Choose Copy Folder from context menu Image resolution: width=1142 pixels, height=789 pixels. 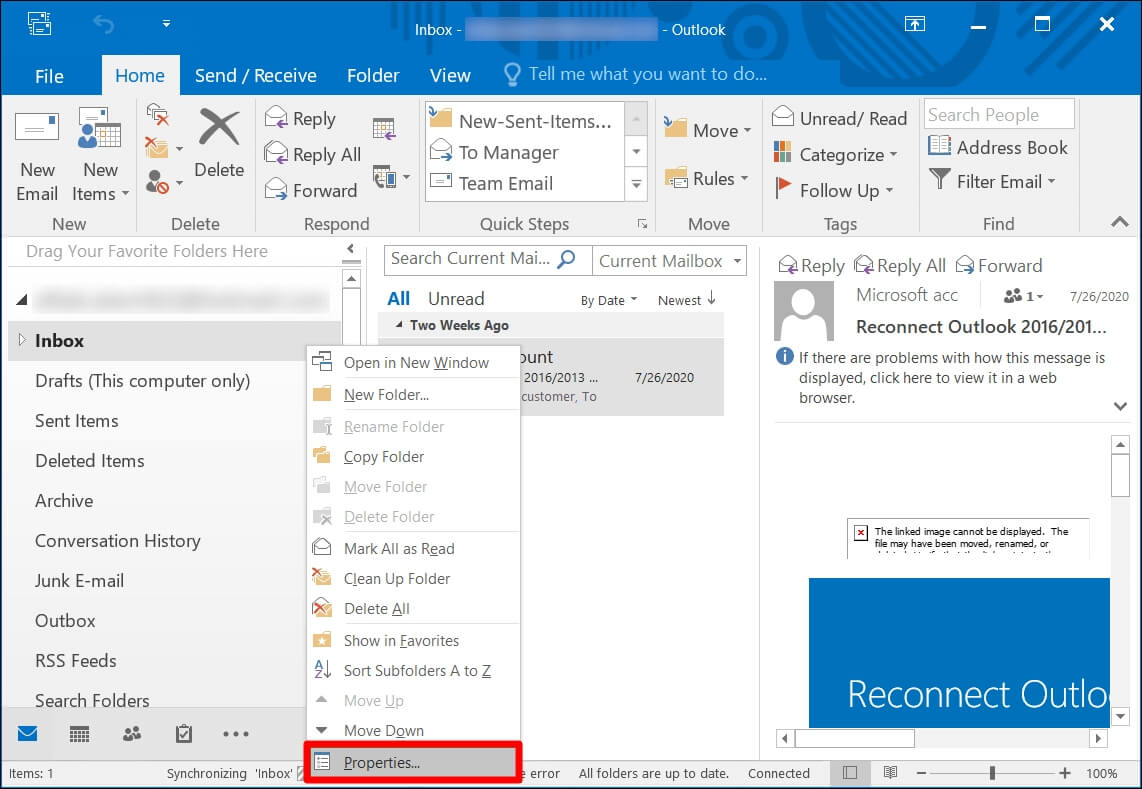tap(414, 457)
